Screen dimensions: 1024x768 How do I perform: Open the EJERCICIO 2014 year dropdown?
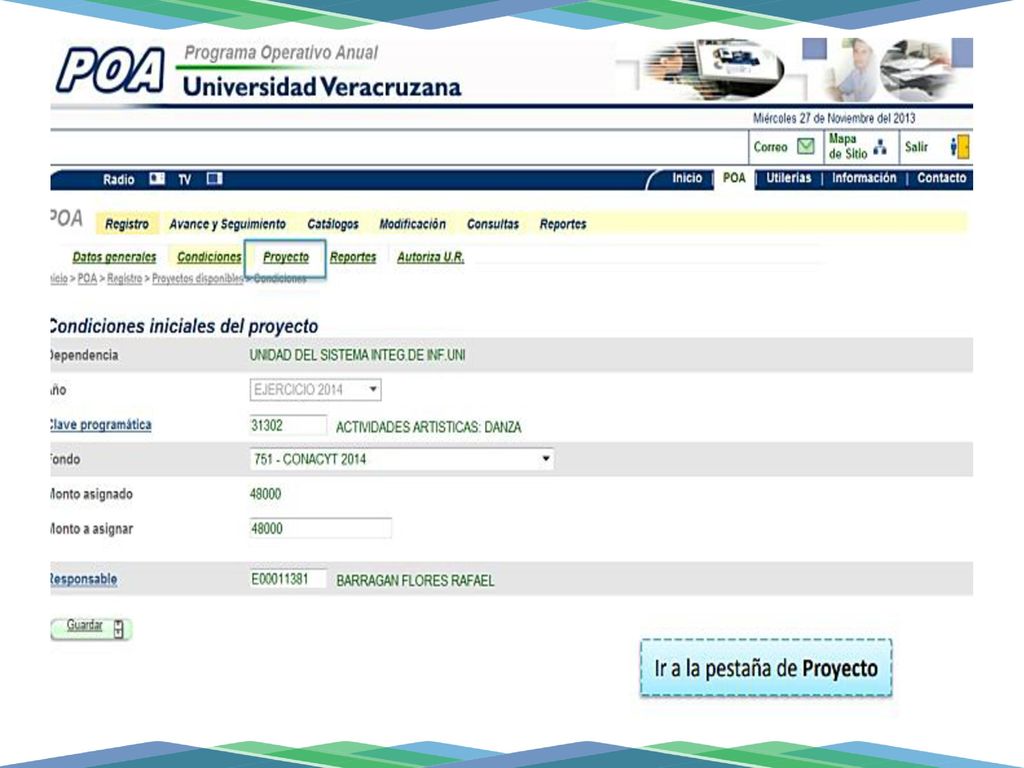pos(315,390)
